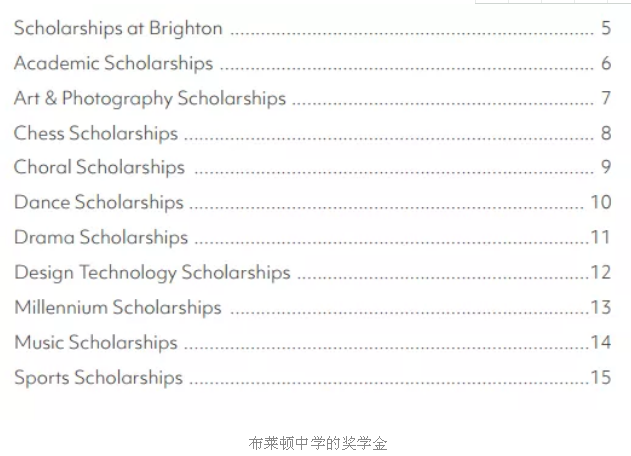The width and height of the screenshot is (631, 456).
Task: Click page number 14 beside Music Scholarships
Action: coord(601,342)
